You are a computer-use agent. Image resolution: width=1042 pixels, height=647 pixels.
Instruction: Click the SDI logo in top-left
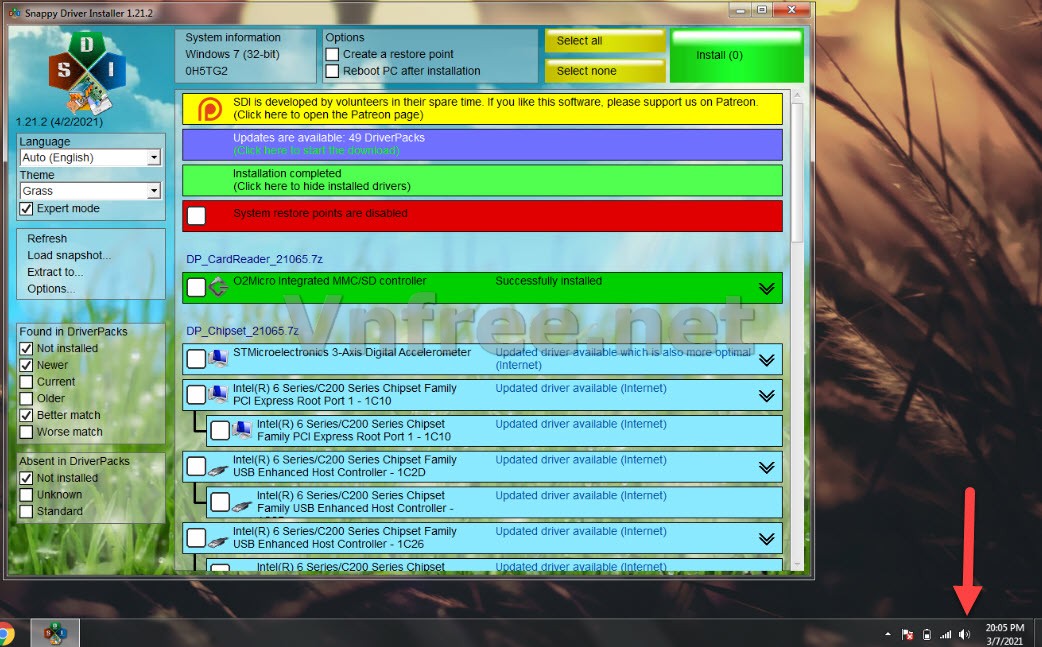coord(87,69)
